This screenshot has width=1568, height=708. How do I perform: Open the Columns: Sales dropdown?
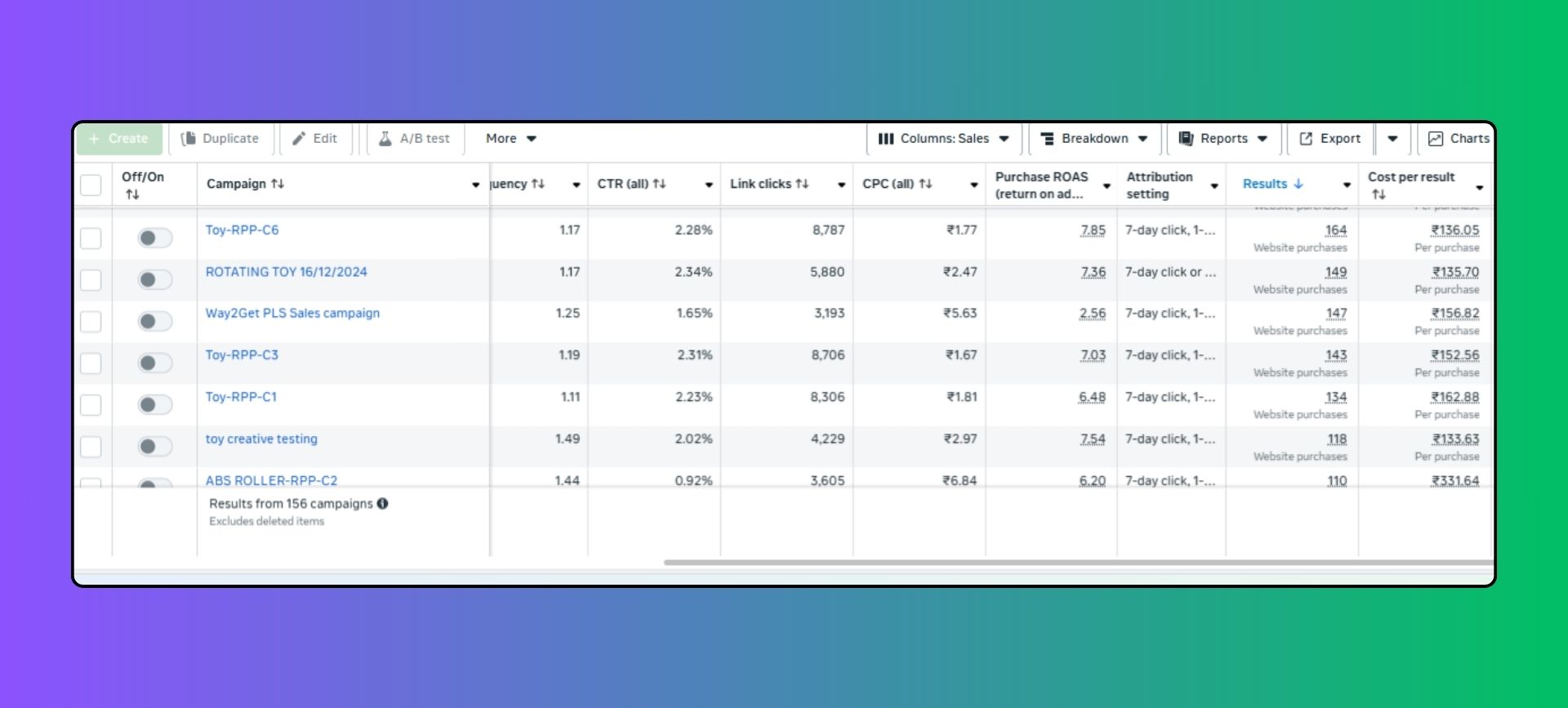[943, 139]
